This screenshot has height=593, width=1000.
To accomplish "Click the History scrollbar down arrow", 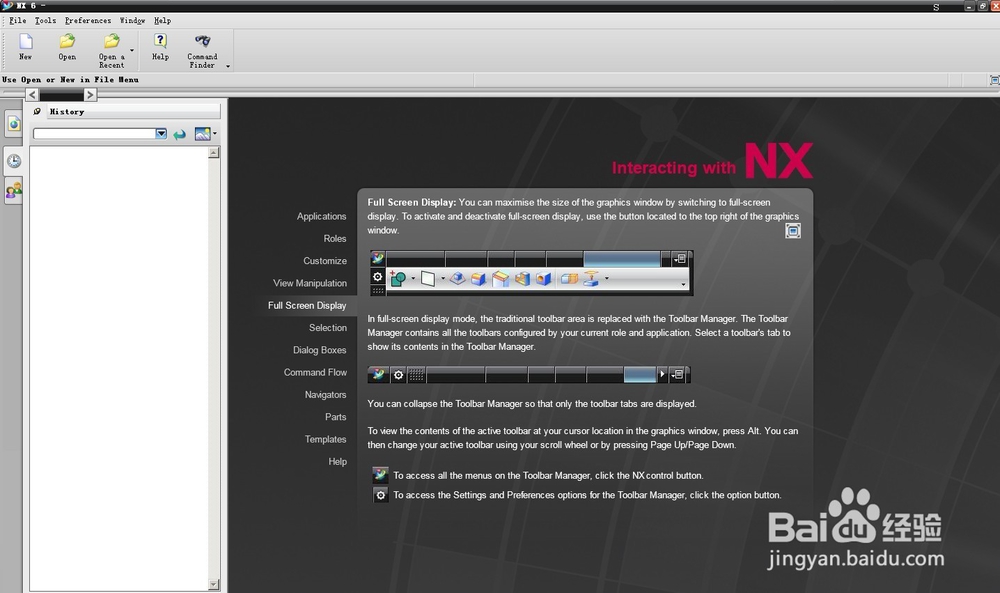I will point(214,584).
